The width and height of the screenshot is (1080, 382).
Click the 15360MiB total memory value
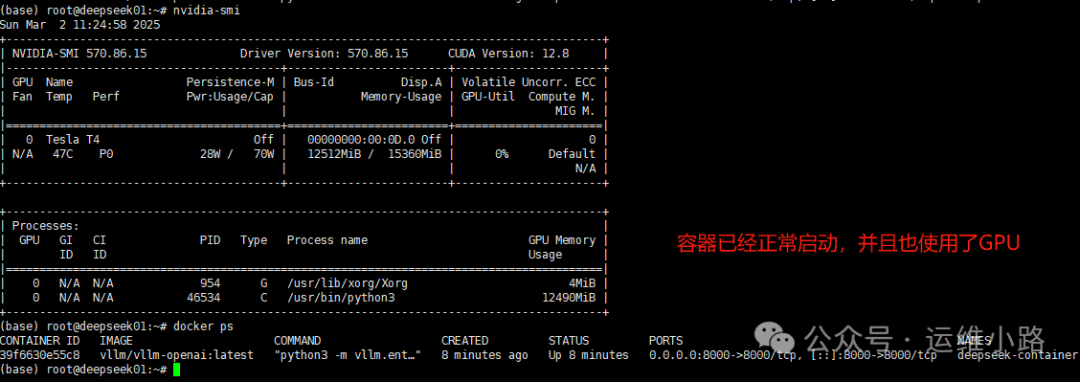414,154
